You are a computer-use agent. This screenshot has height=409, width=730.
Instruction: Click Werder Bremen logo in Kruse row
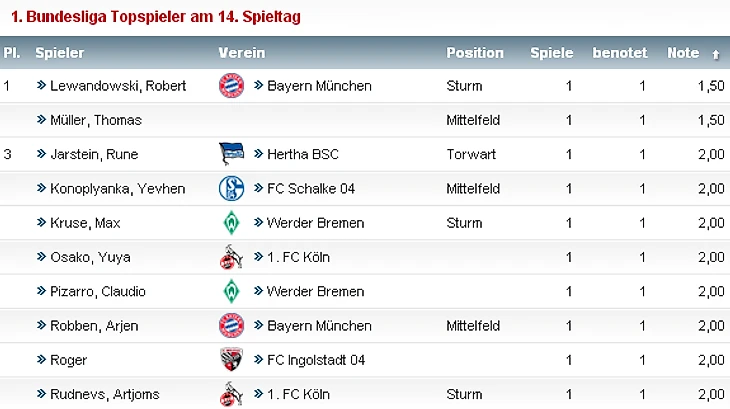pos(231,222)
